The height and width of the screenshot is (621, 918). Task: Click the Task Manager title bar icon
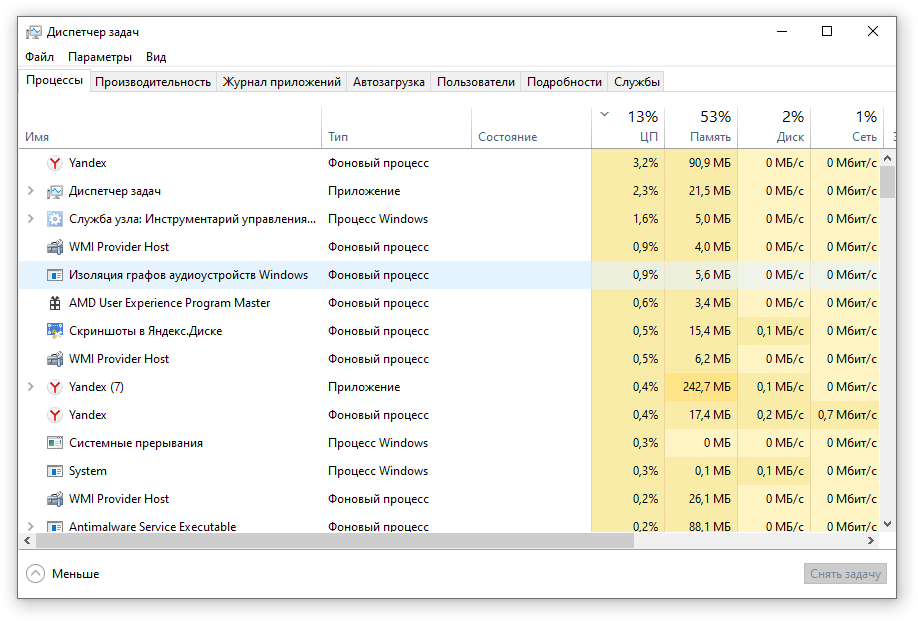pyautogui.click(x=34, y=32)
